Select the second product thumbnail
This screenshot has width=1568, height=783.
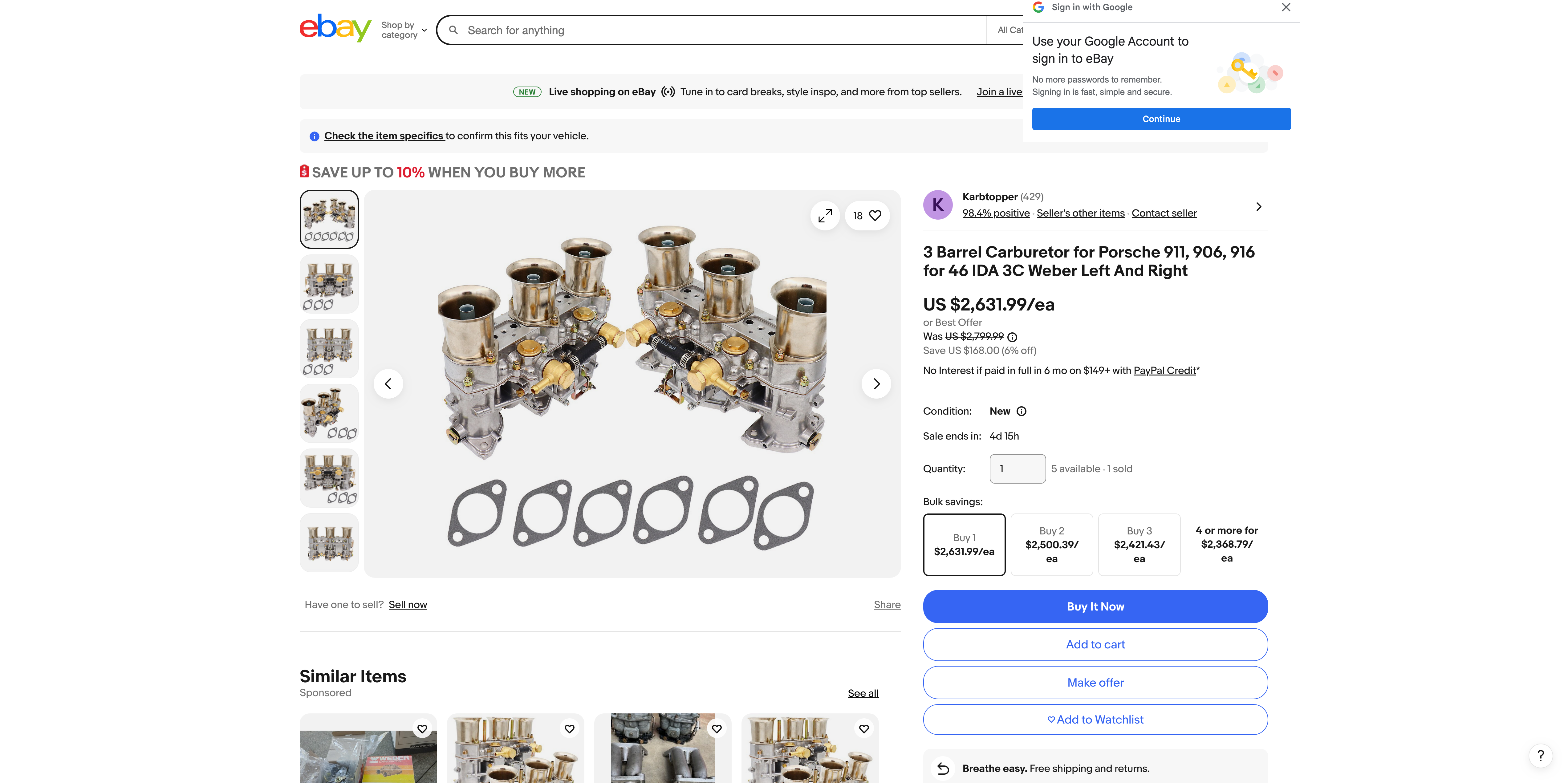click(329, 284)
